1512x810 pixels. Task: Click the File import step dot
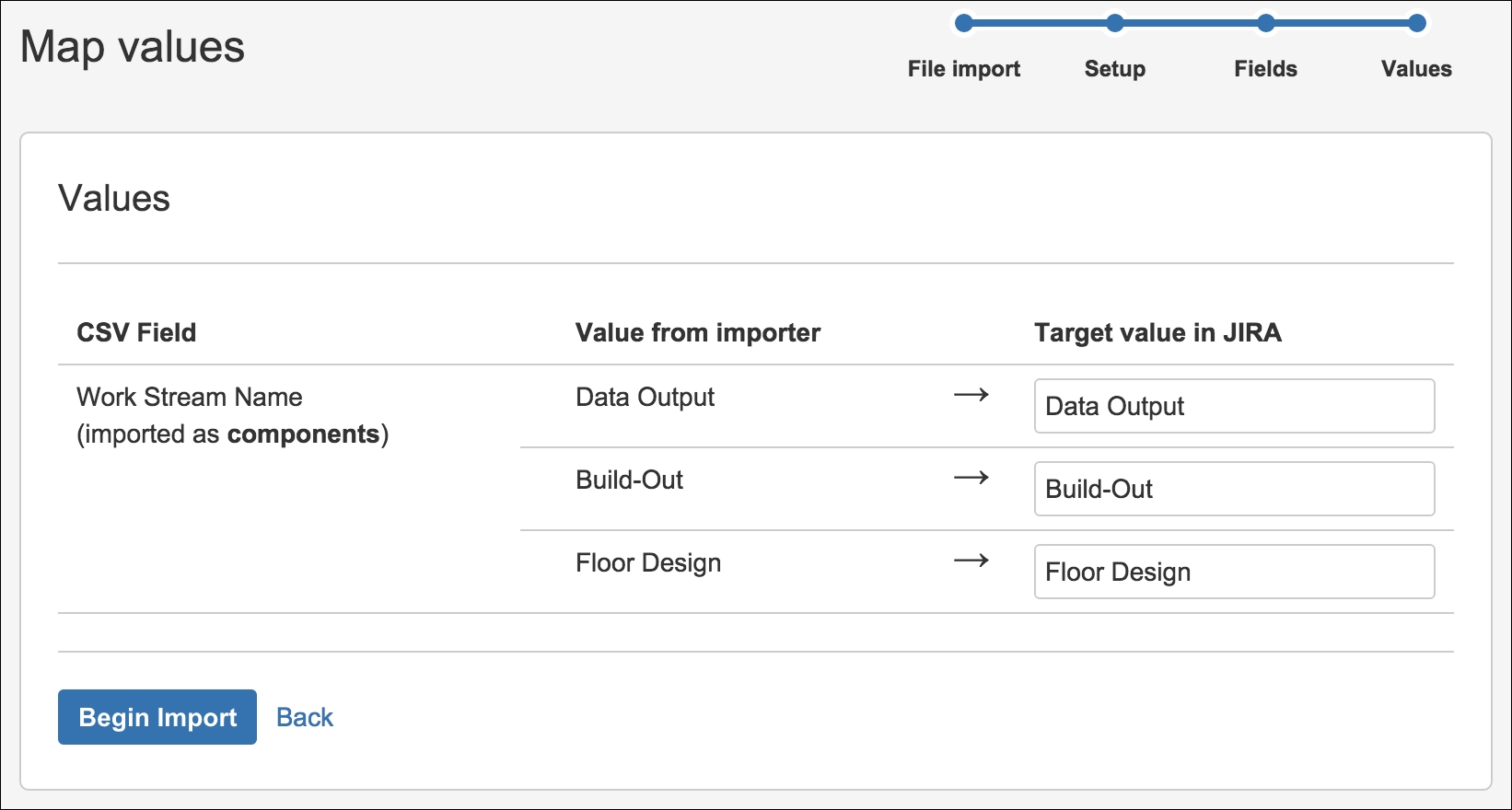point(964,24)
